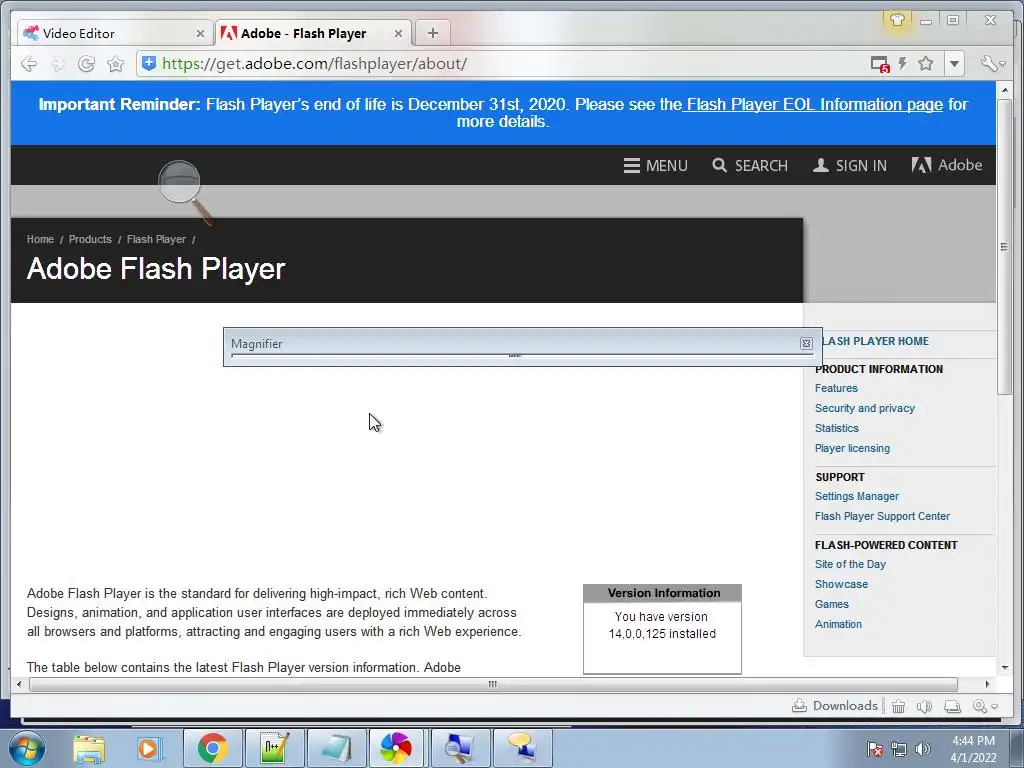Open the colorful pinwheel taskbar app
The width and height of the screenshot is (1024, 768).
pyautogui.click(x=396, y=748)
